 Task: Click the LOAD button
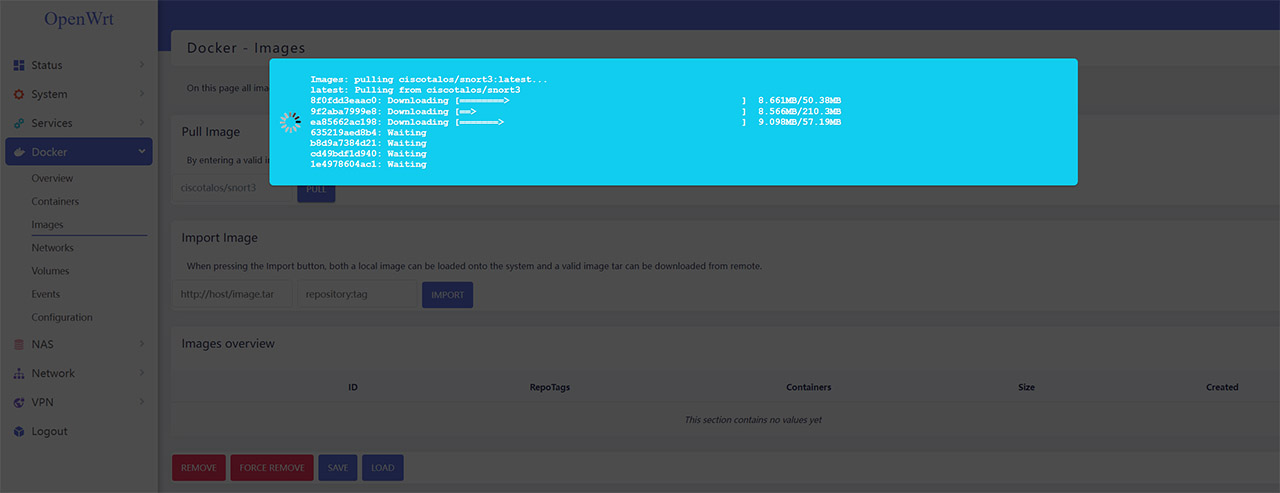click(383, 468)
